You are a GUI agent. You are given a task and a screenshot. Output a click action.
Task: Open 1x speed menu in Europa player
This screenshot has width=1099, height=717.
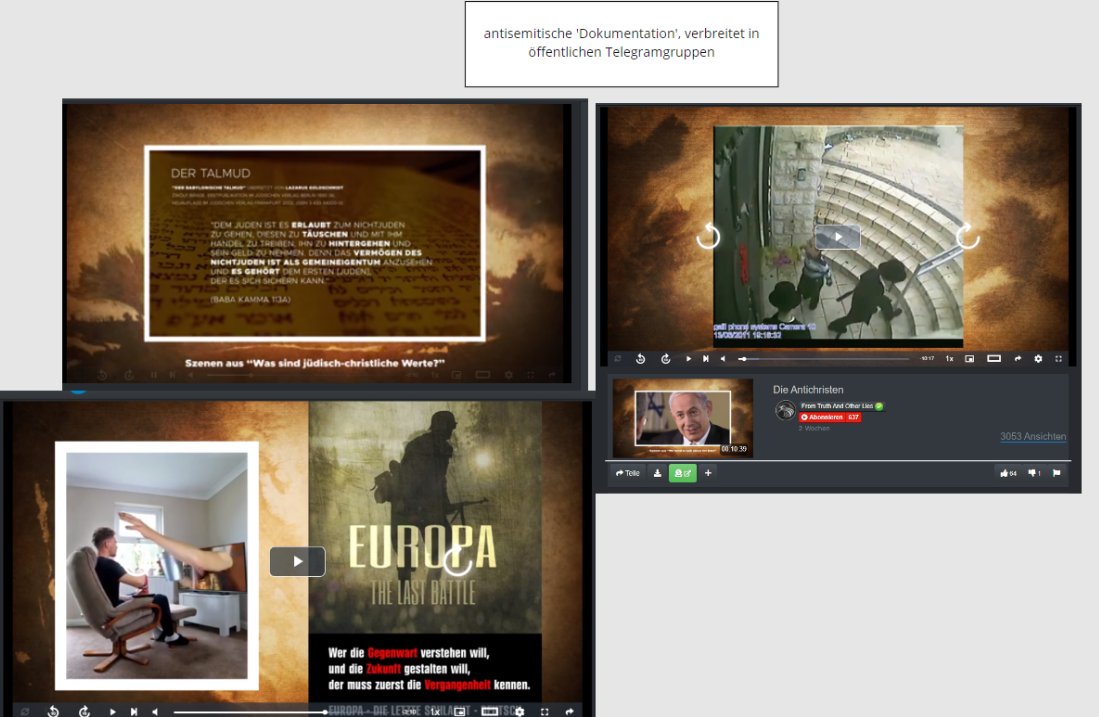[435, 711]
